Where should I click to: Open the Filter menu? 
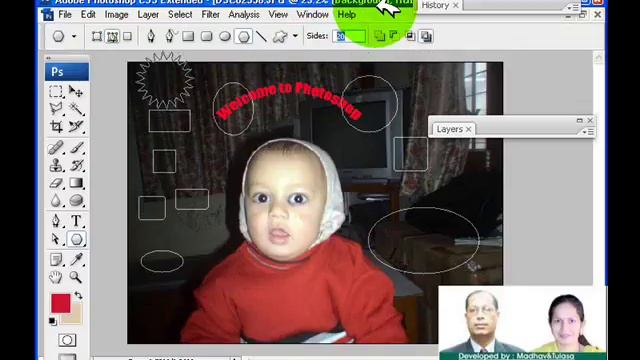210,15
